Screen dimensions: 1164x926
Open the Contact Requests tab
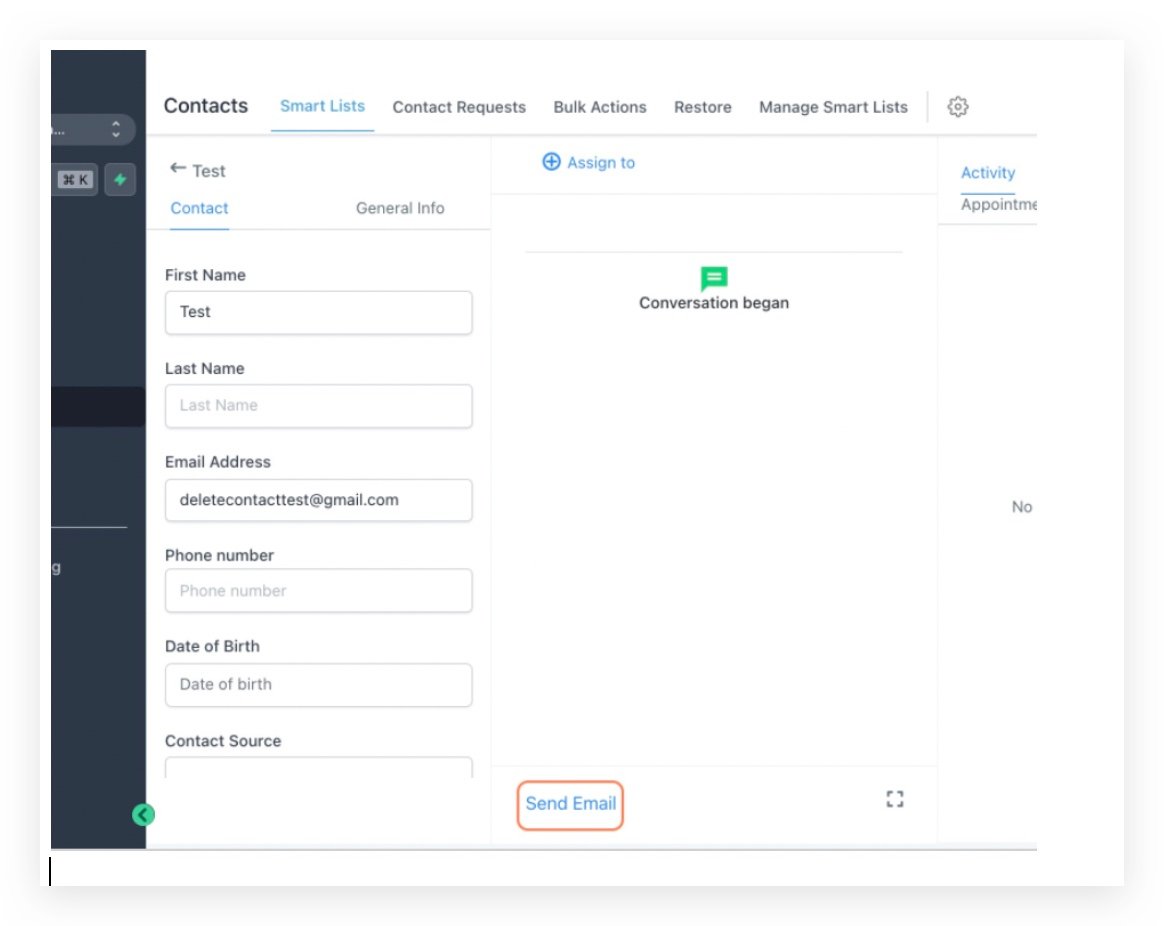[459, 107]
